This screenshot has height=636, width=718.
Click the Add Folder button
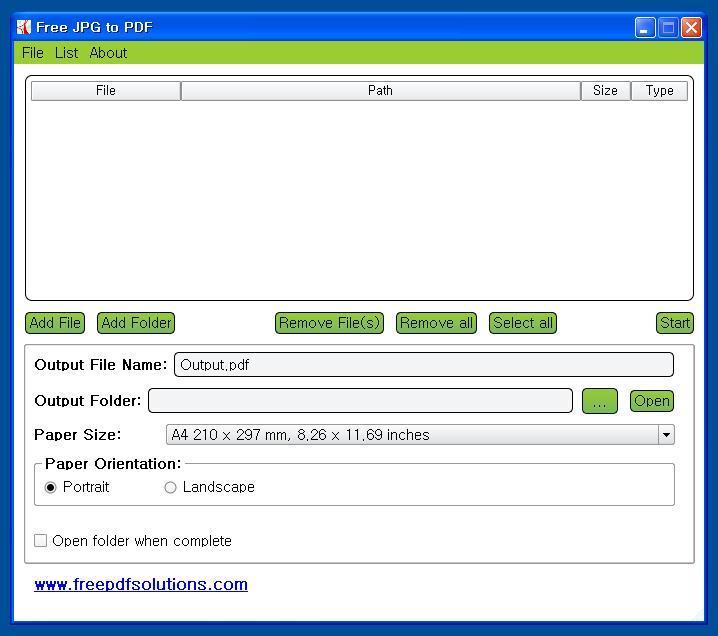click(136, 323)
